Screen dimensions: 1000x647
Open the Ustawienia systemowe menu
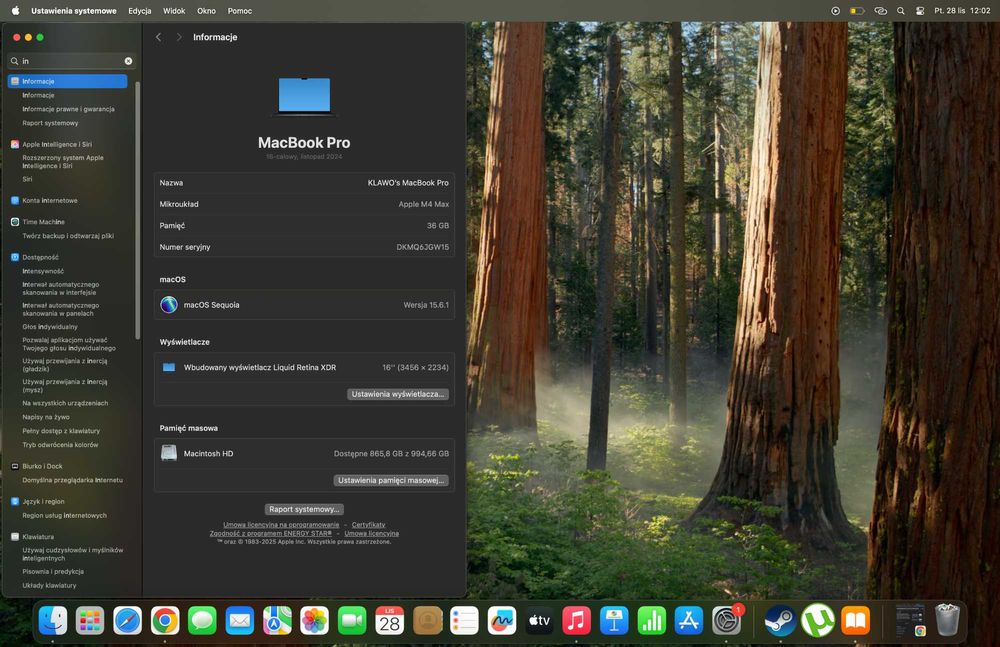pyautogui.click(x=74, y=11)
